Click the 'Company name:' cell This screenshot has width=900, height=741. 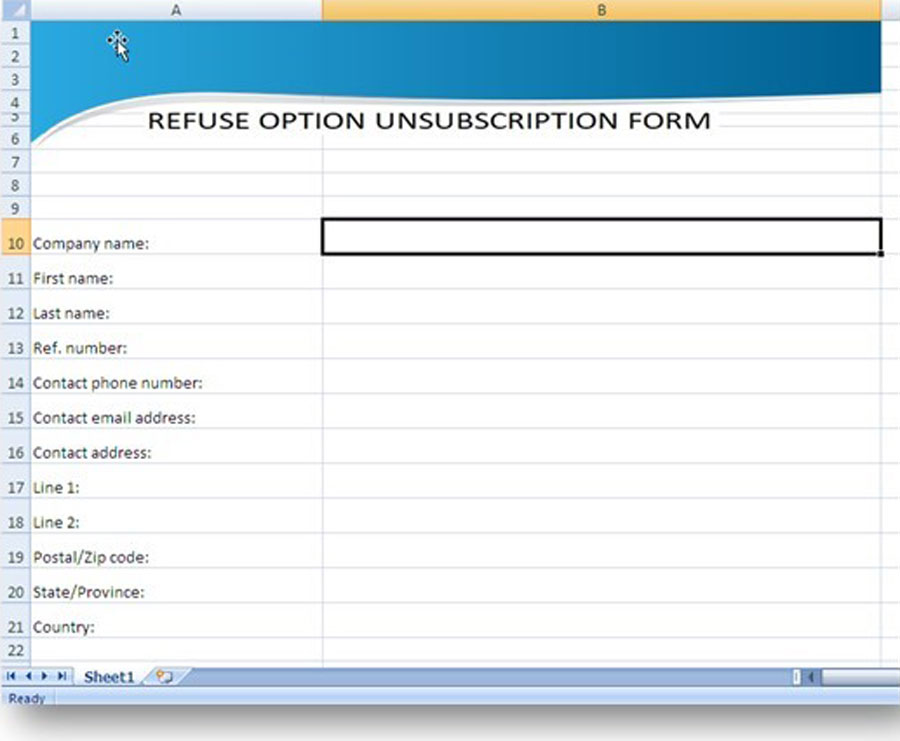coord(176,236)
